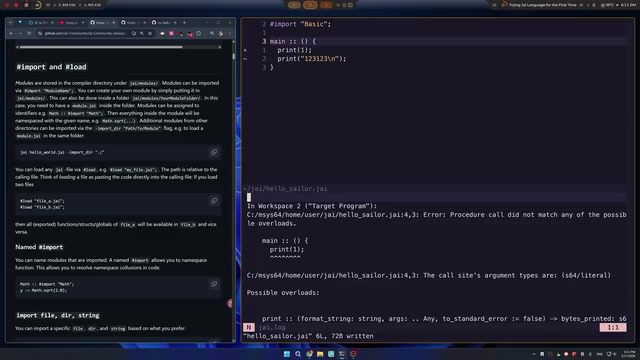Click the browser page vertical scrollbar
The width and height of the screenshot is (640, 360).
click(x=233, y=56)
